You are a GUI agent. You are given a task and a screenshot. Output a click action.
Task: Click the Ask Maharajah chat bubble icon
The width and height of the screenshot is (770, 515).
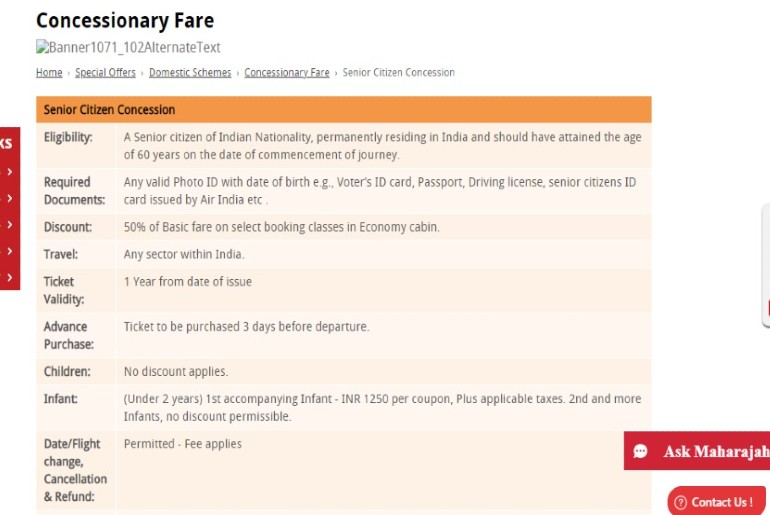[640, 451]
